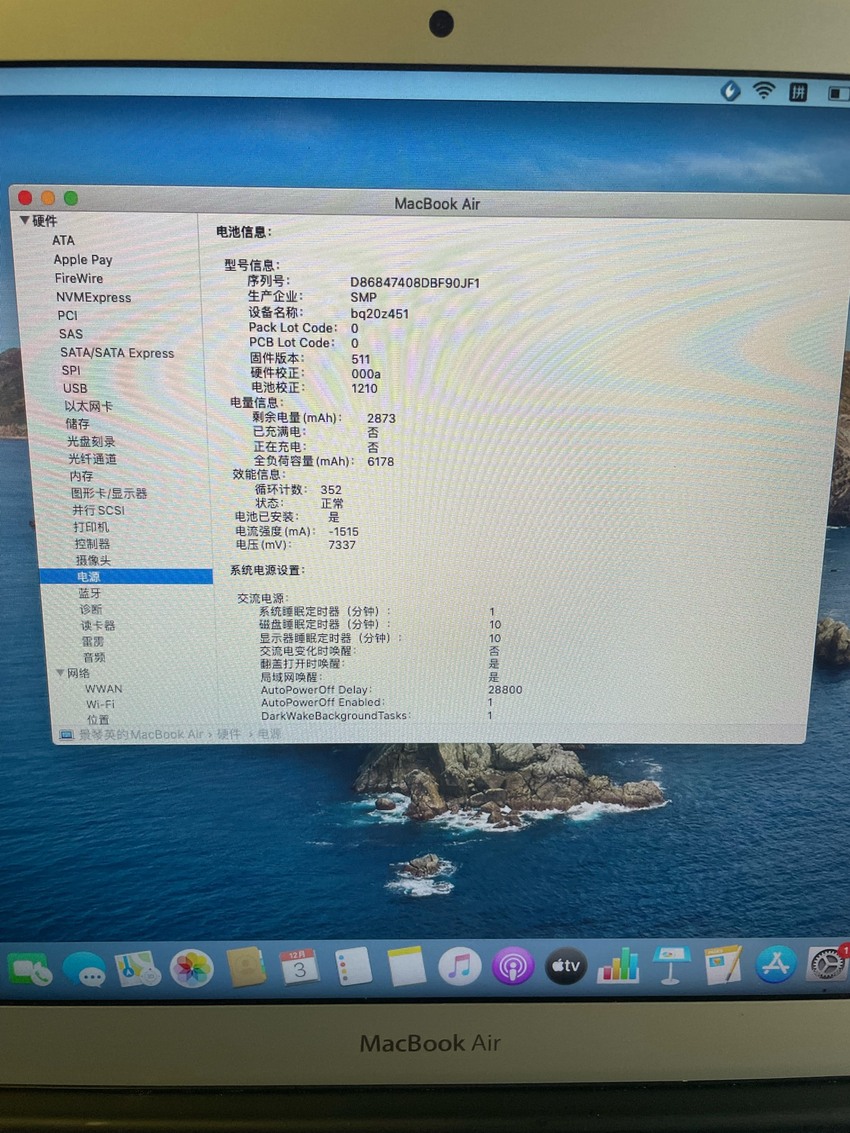850x1133 pixels.
Task: Collapse the 网络 network tree section
Action: pyautogui.click(x=61, y=673)
